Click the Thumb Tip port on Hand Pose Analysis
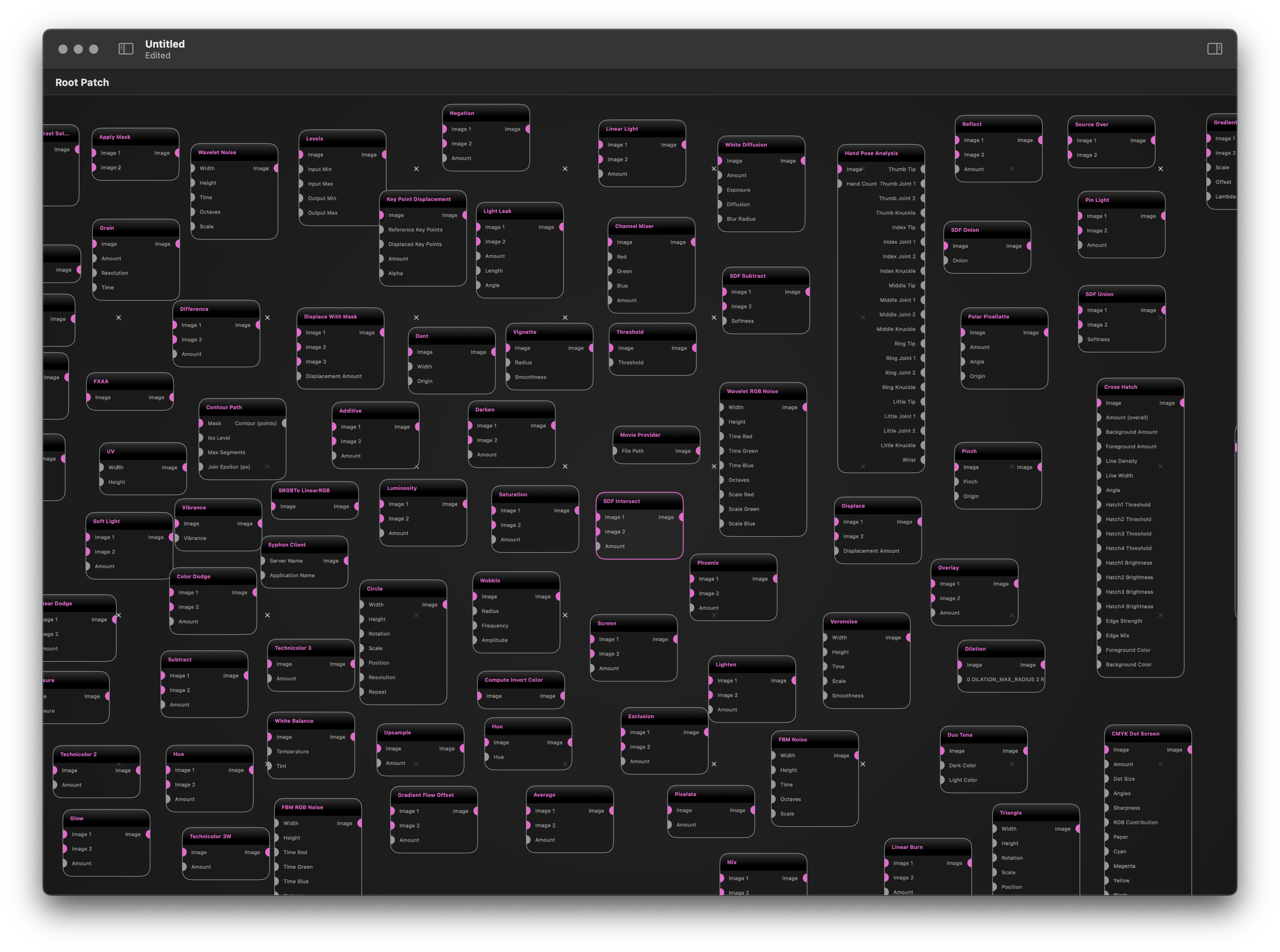Image resolution: width=1280 pixels, height=952 pixels. point(923,169)
